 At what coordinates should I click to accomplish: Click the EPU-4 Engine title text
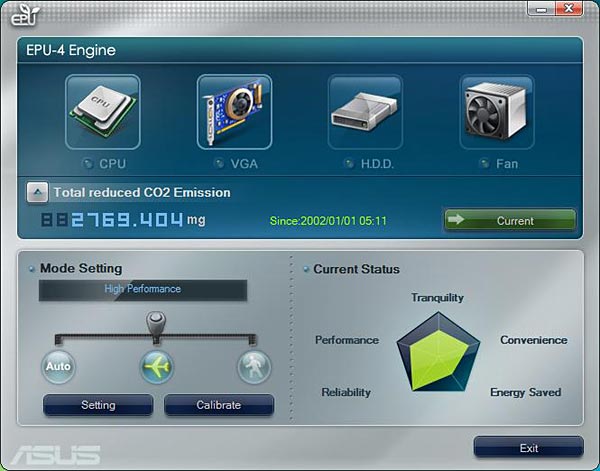71,50
